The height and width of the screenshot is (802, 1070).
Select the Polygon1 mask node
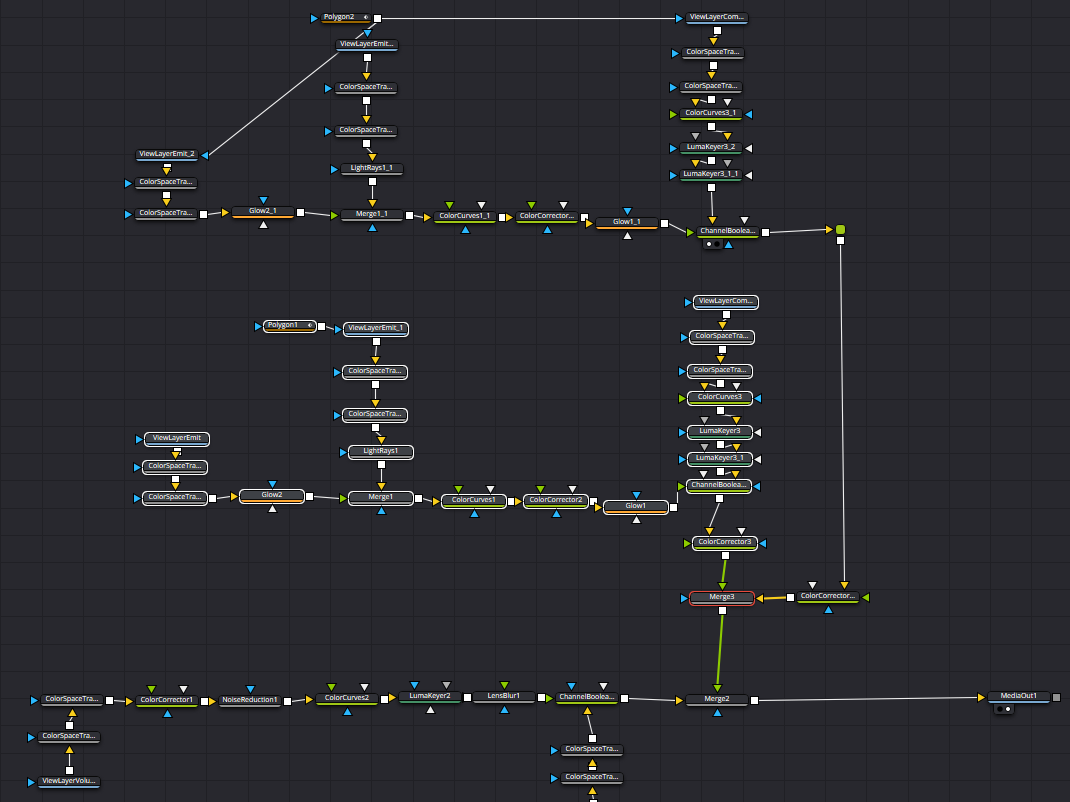(290, 326)
